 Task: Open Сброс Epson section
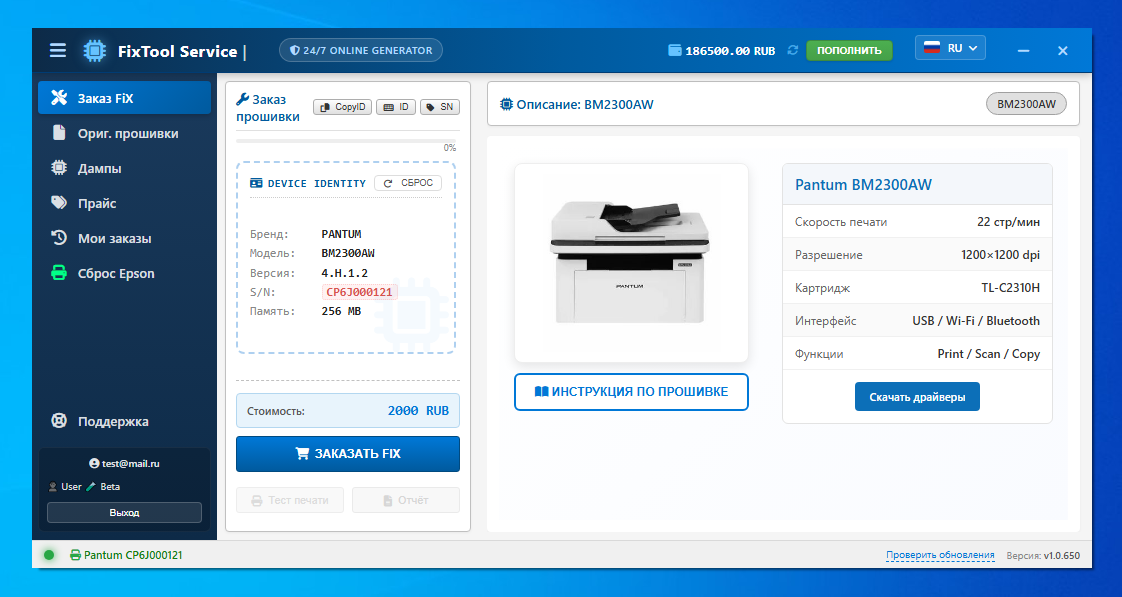click(125, 273)
